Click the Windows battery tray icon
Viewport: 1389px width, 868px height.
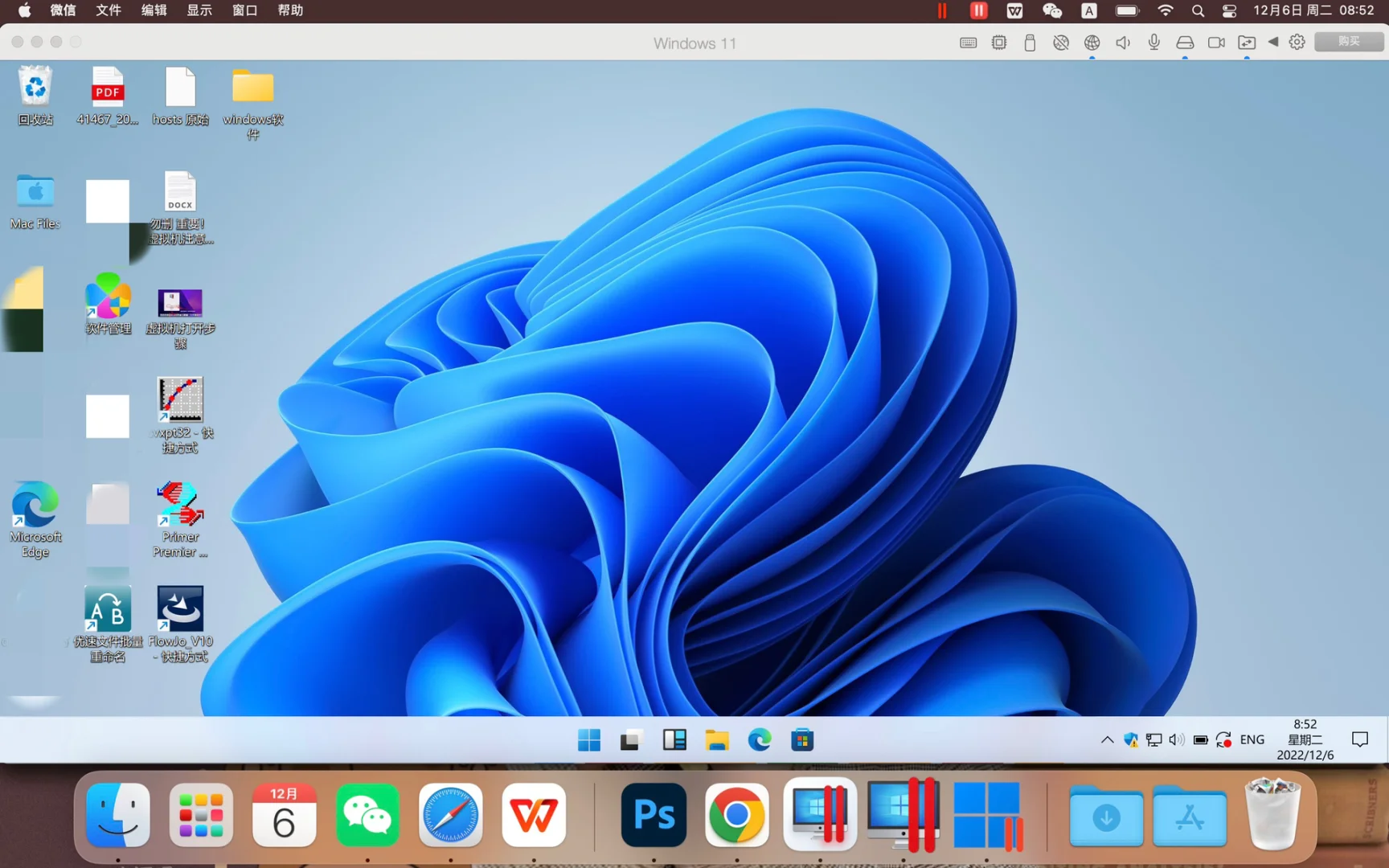[1201, 740]
